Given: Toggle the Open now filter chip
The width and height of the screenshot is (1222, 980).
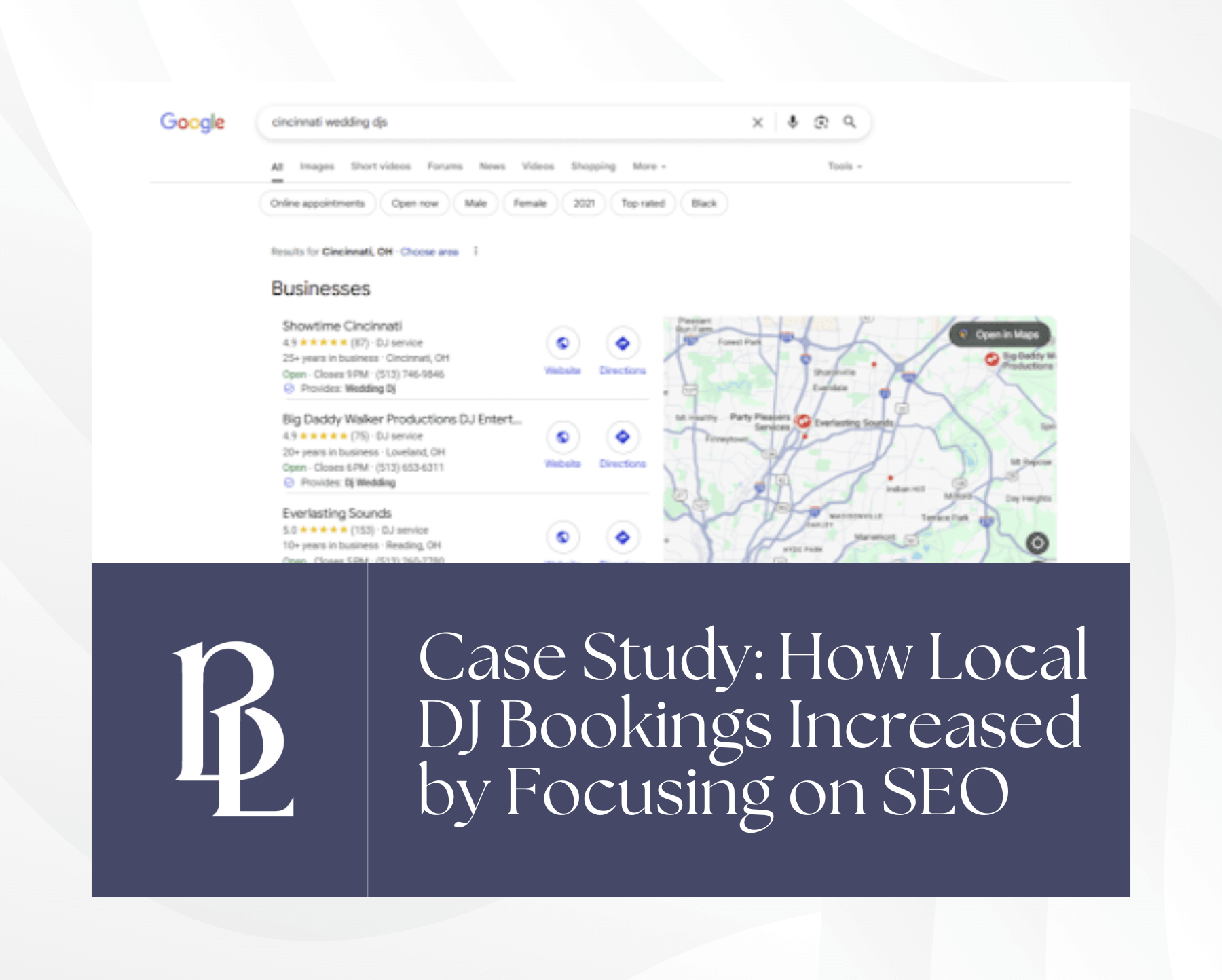Looking at the screenshot, I should click(x=415, y=204).
